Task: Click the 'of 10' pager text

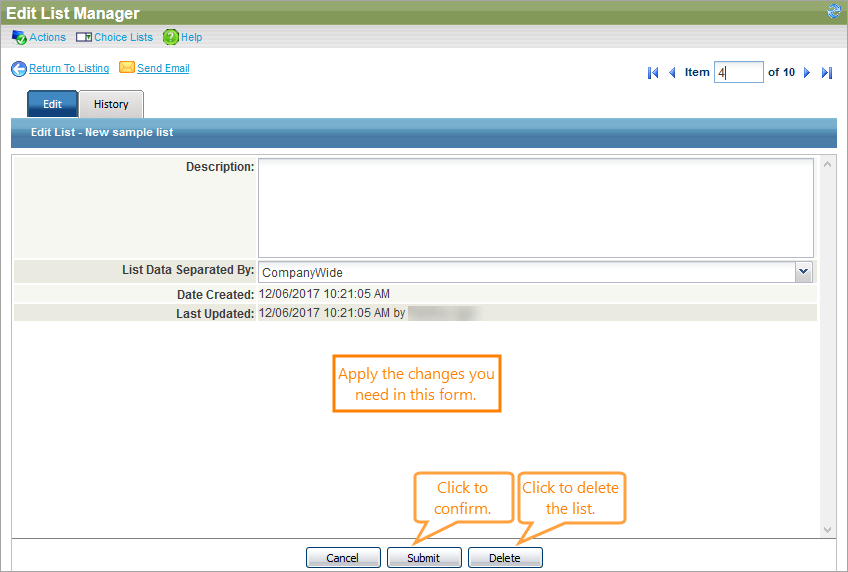Action: pyautogui.click(x=781, y=72)
